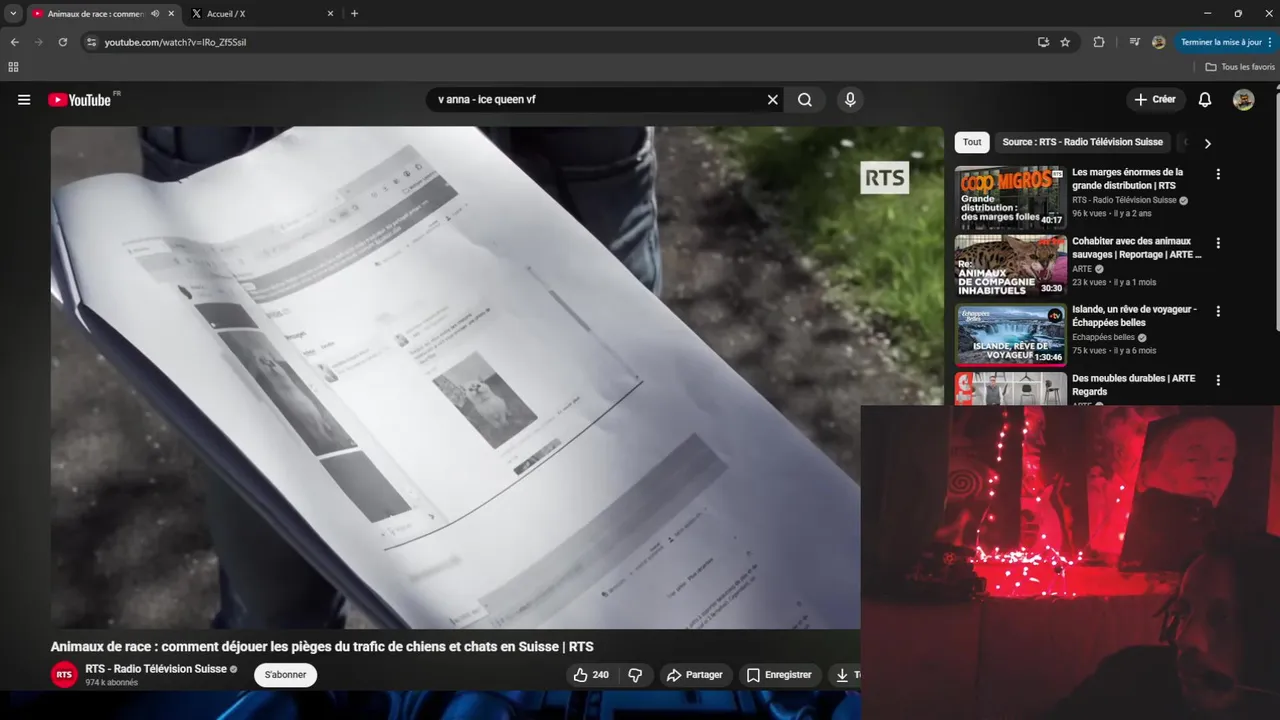Click install/cast icon in address bar

pos(1043,42)
